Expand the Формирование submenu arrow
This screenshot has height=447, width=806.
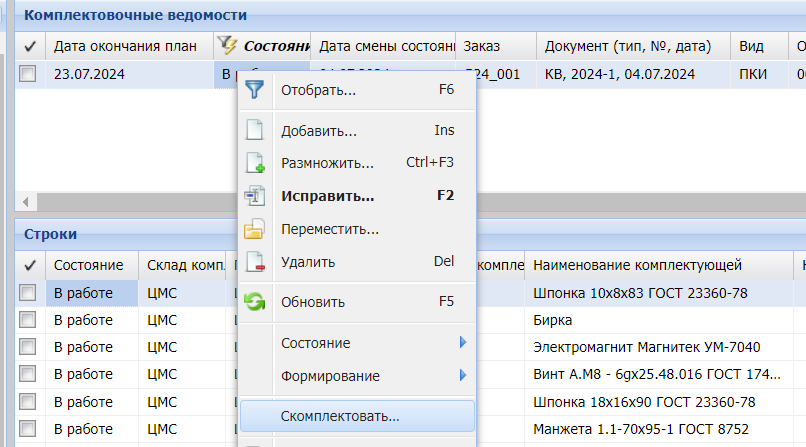tap(463, 376)
